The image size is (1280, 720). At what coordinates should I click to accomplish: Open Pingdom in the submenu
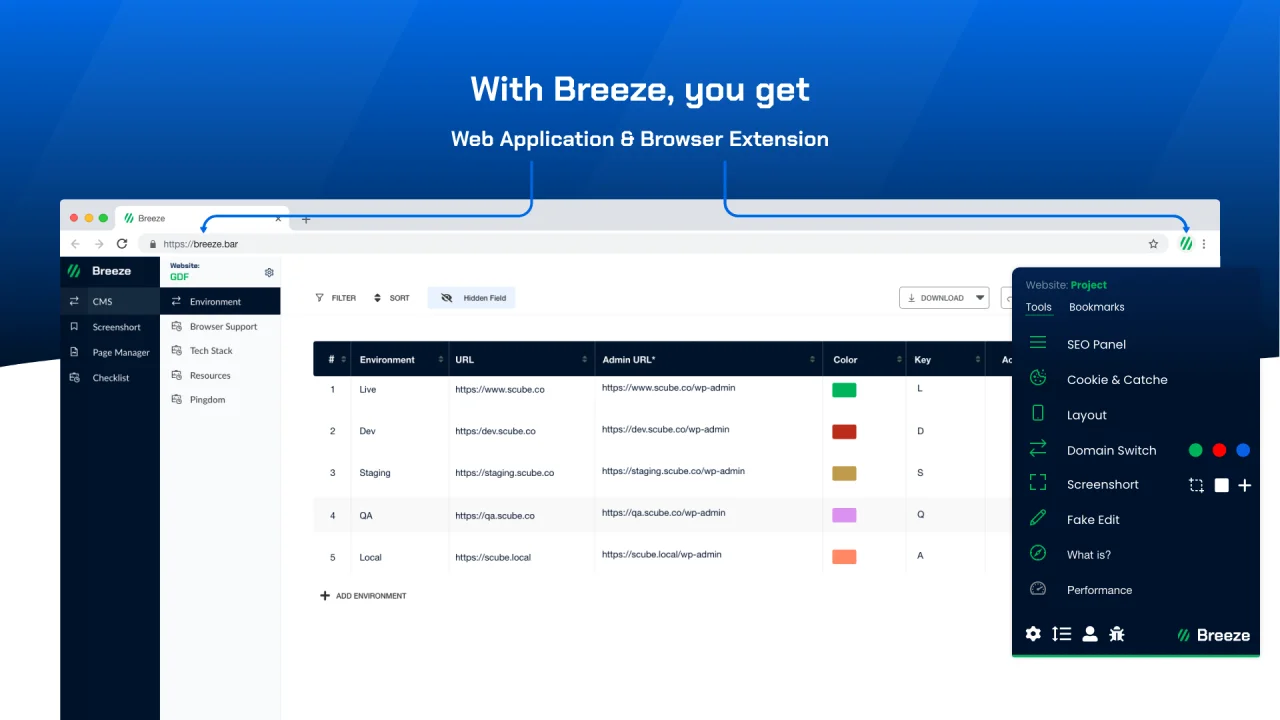(x=220, y=400)
